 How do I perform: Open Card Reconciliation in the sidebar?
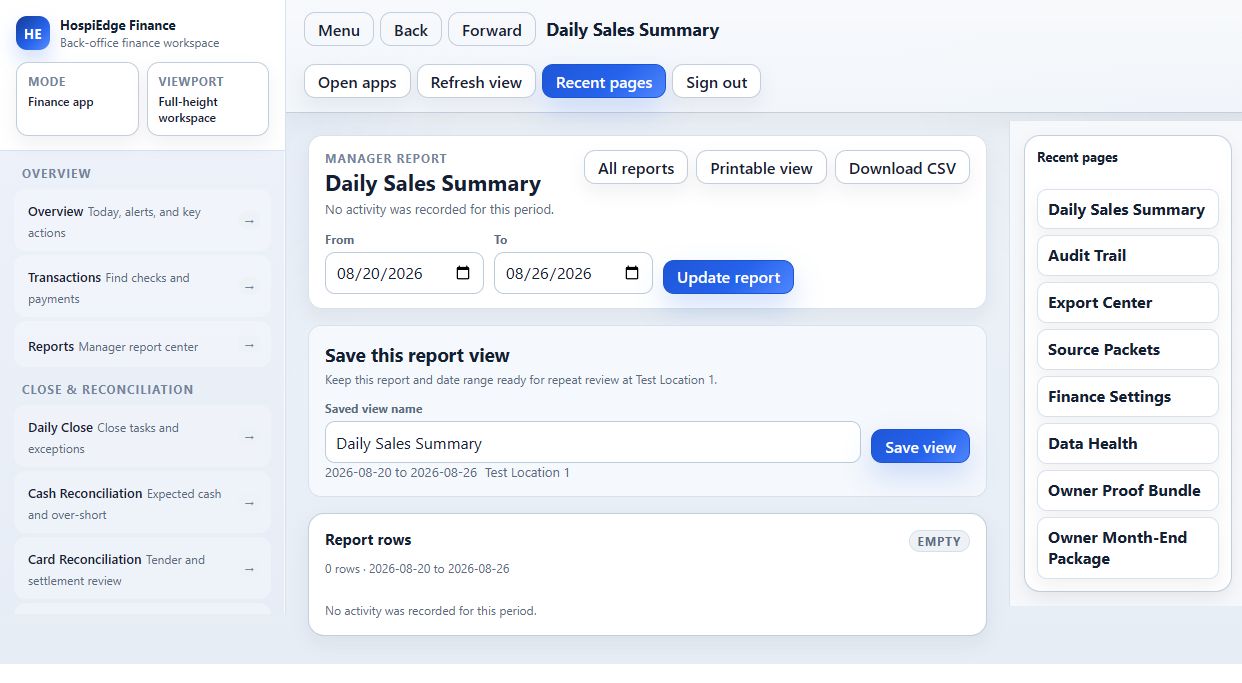coord(142,570)
